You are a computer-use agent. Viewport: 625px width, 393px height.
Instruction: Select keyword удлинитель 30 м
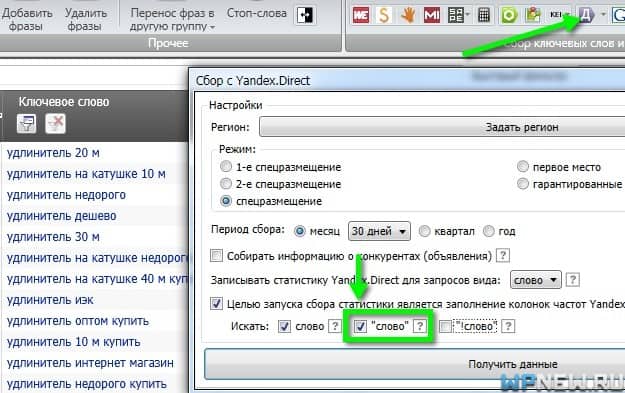tap(53, 237)
